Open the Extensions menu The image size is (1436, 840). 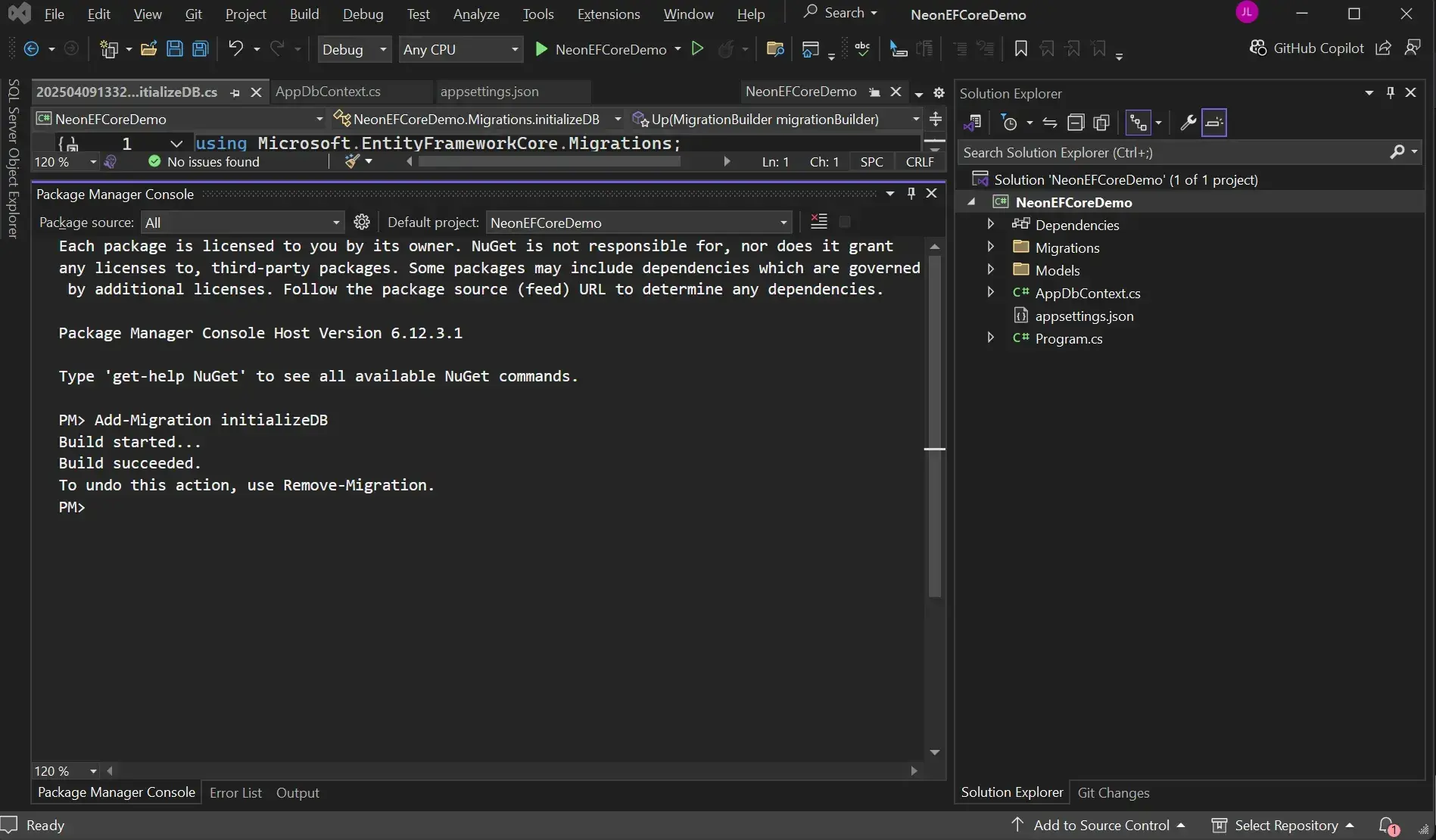point(609,14)
